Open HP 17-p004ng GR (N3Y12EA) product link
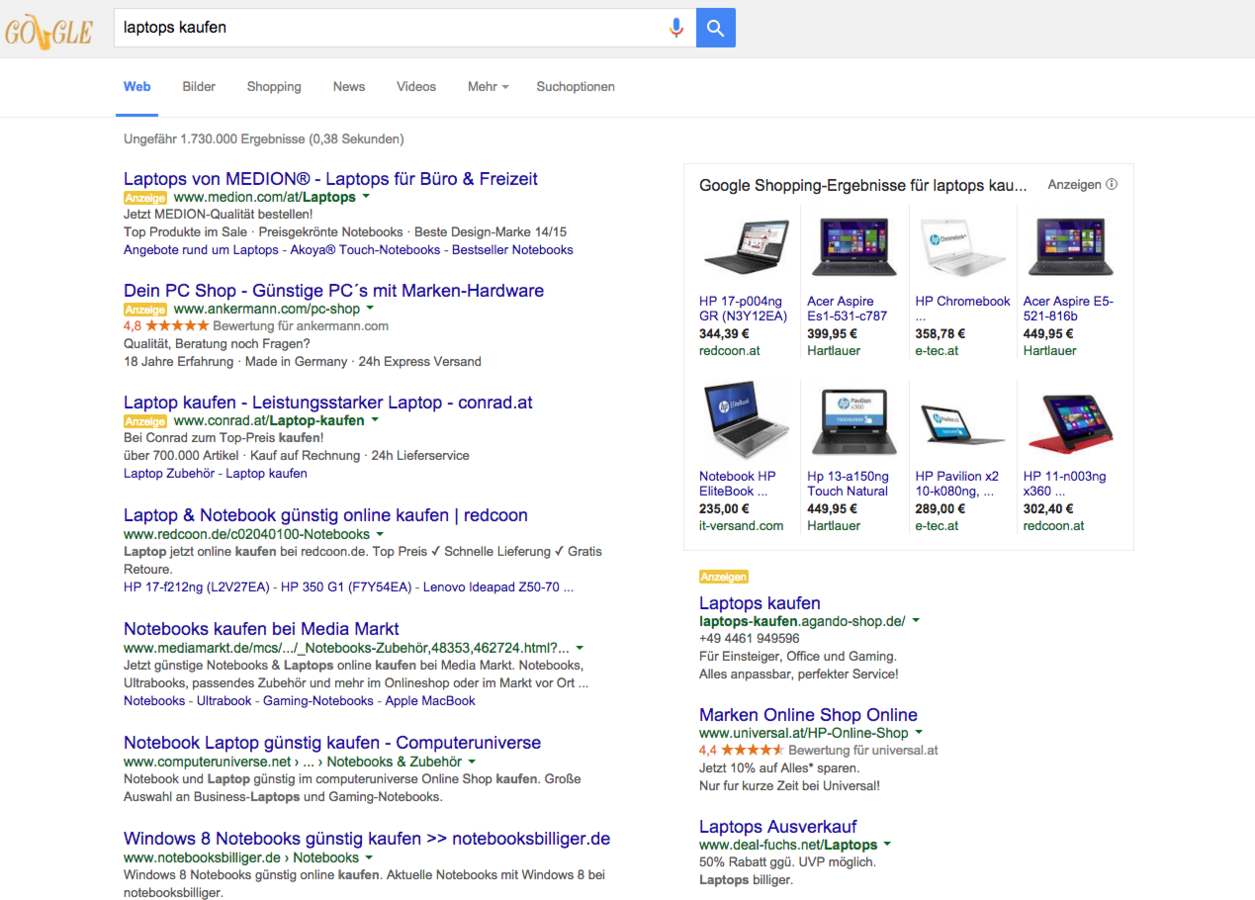This screenshot has width=1255, height=900. pyautogui.click(x=743, y=309)
